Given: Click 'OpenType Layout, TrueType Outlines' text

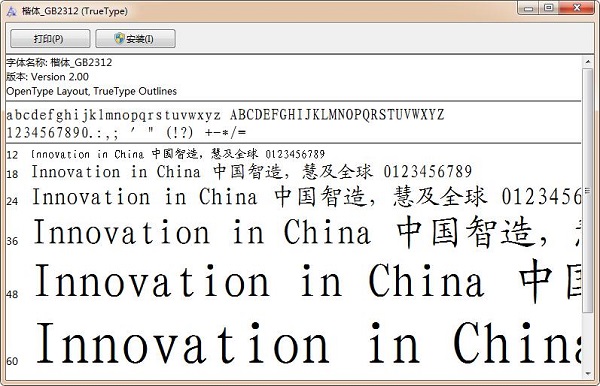Looking at the screenshot, I should (91, 91).
